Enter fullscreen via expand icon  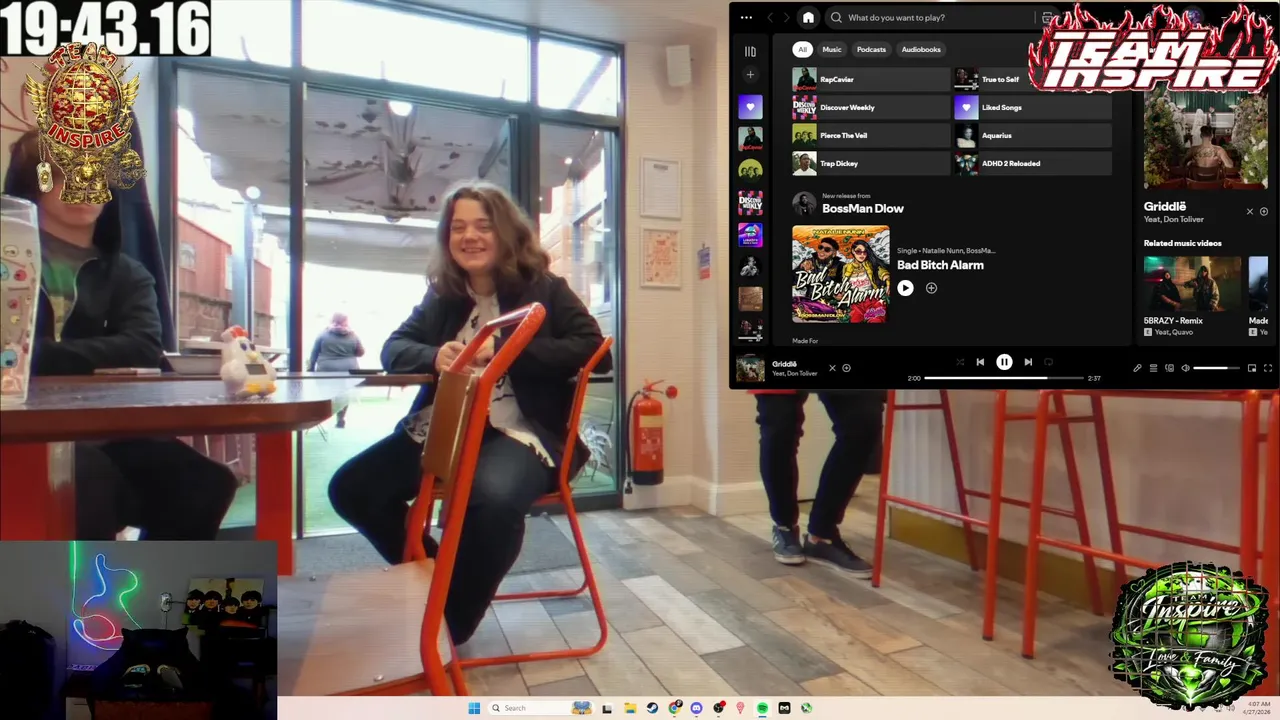point(1268,368)
